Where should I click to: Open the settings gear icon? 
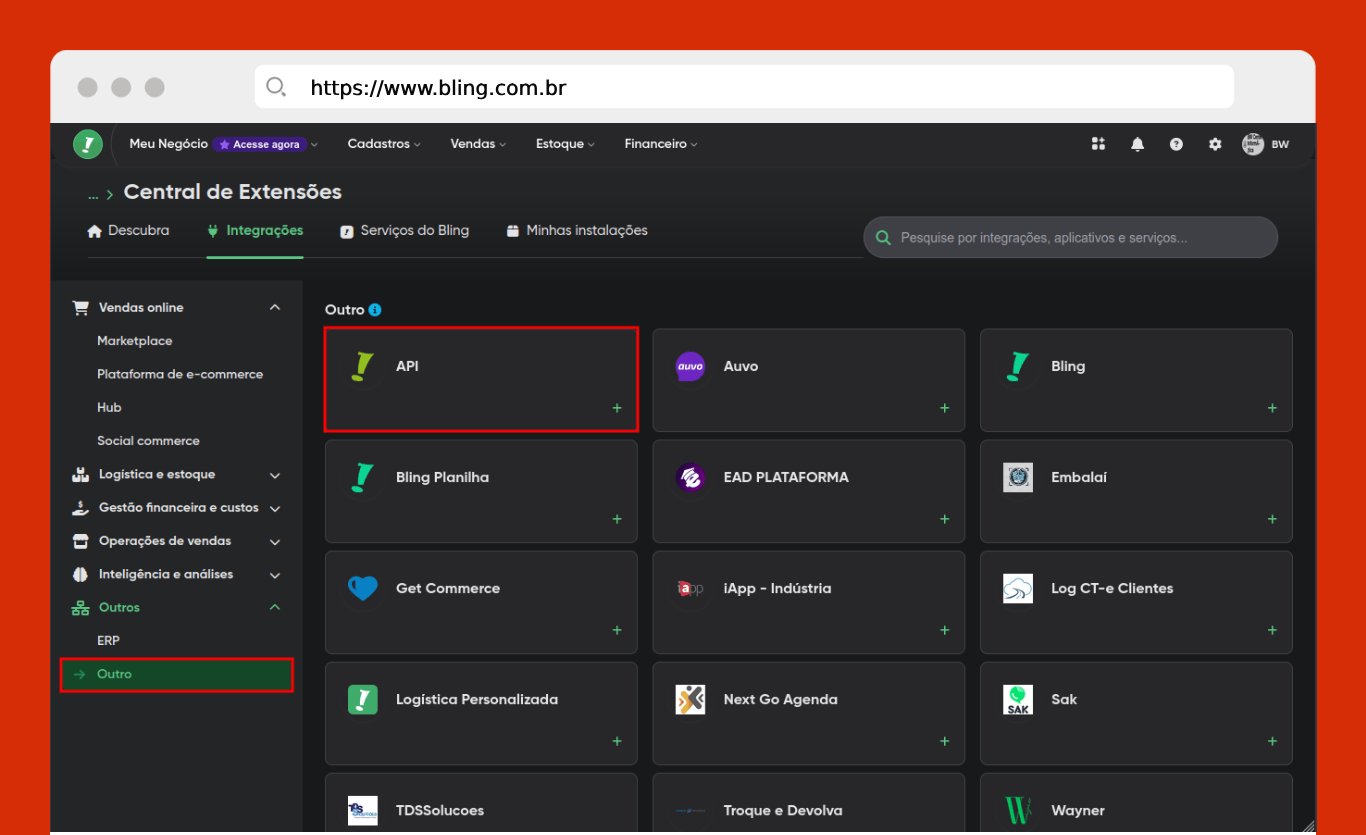tap(1215, 144)
